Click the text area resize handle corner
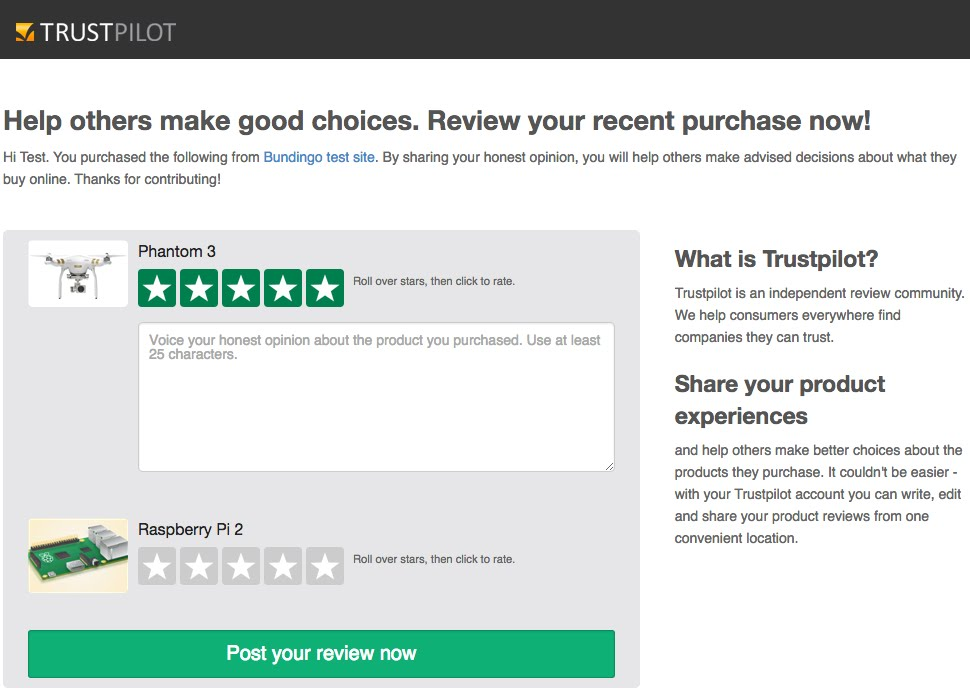The height and width of the screenshot is (693, 970). tap(609, 467)
